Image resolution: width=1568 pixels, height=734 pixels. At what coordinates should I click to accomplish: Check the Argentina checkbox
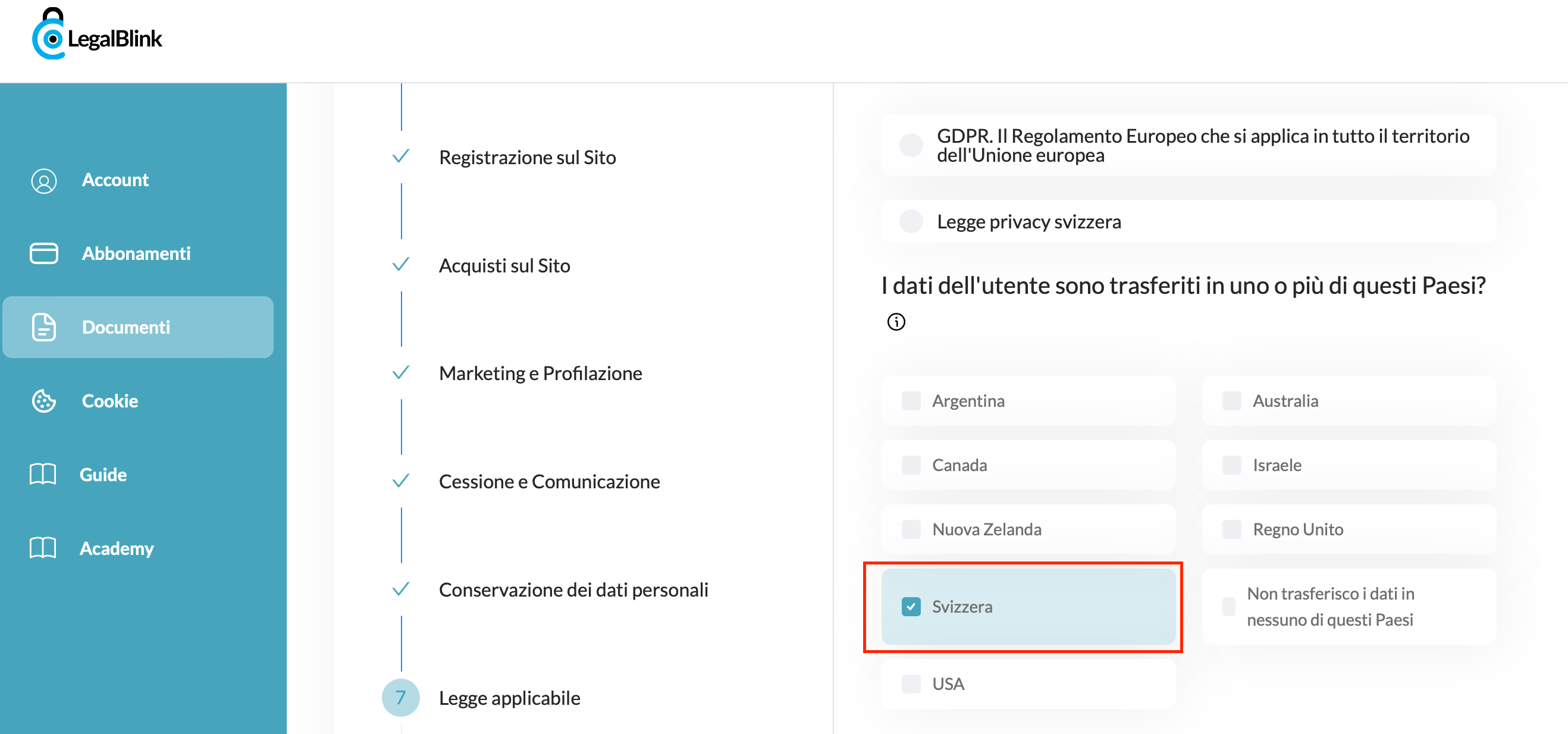coord(911,401)
